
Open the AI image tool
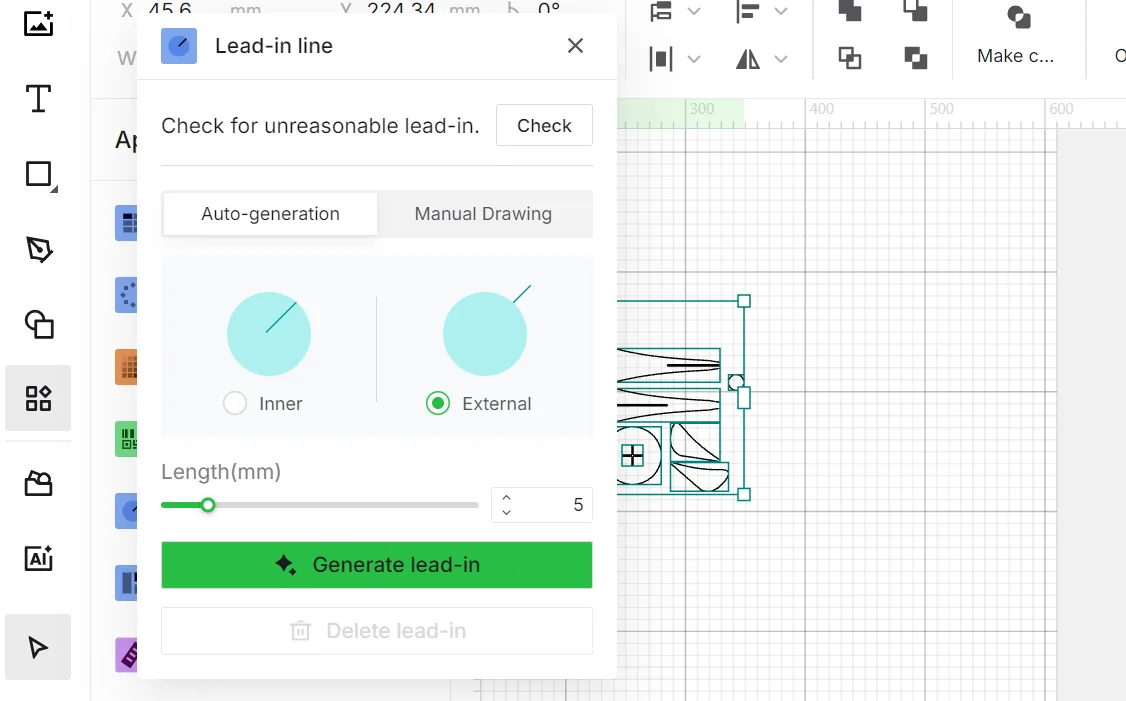tap(38, 558)
